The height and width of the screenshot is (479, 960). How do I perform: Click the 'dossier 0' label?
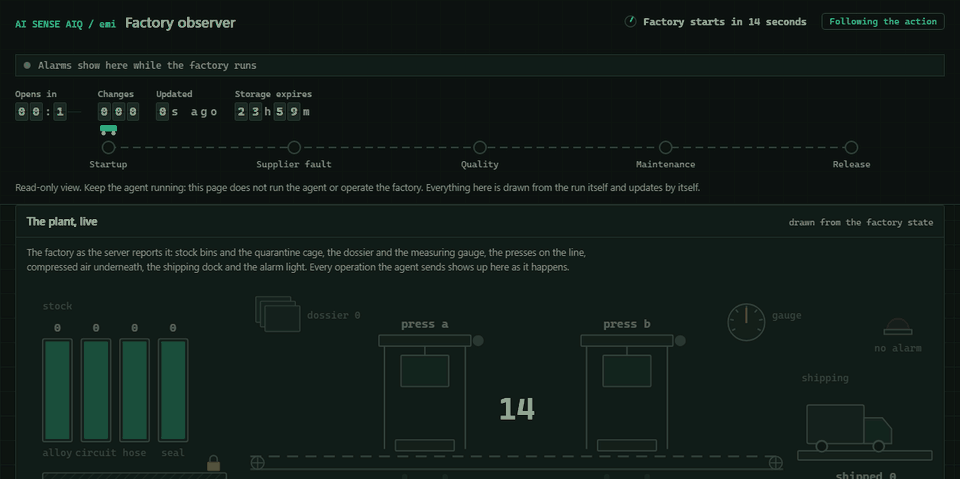(x=334, y=315)
